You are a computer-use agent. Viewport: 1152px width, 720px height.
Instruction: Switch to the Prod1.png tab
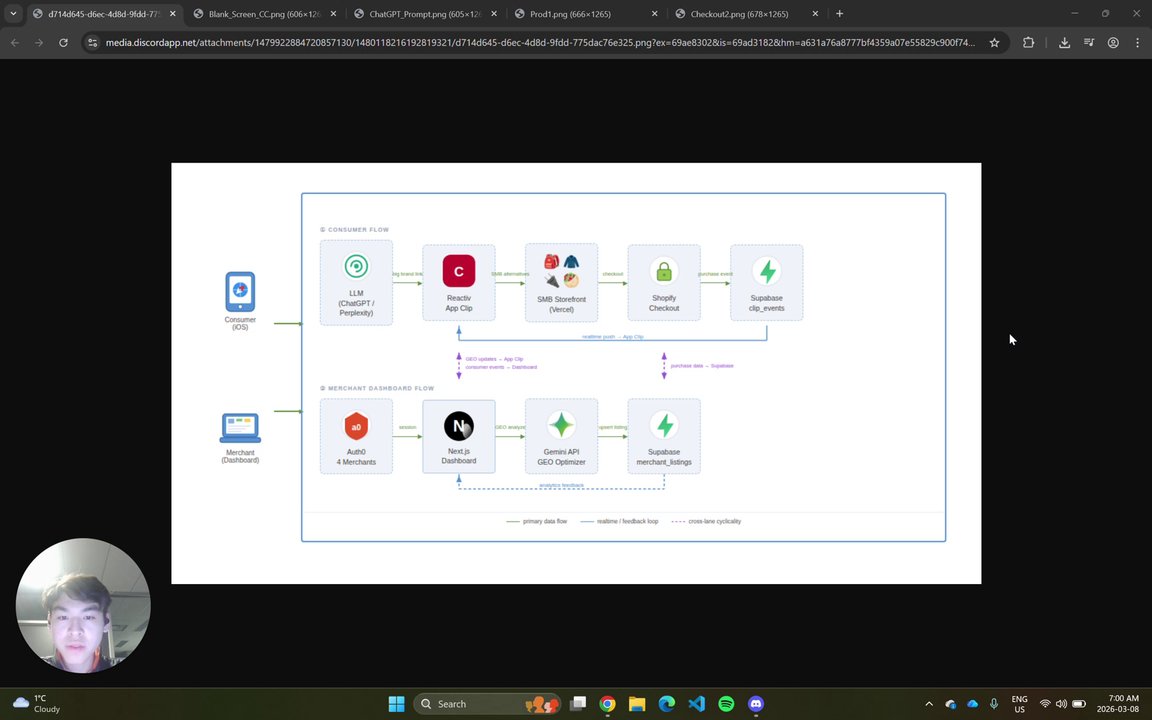click(x=585, y=14)
